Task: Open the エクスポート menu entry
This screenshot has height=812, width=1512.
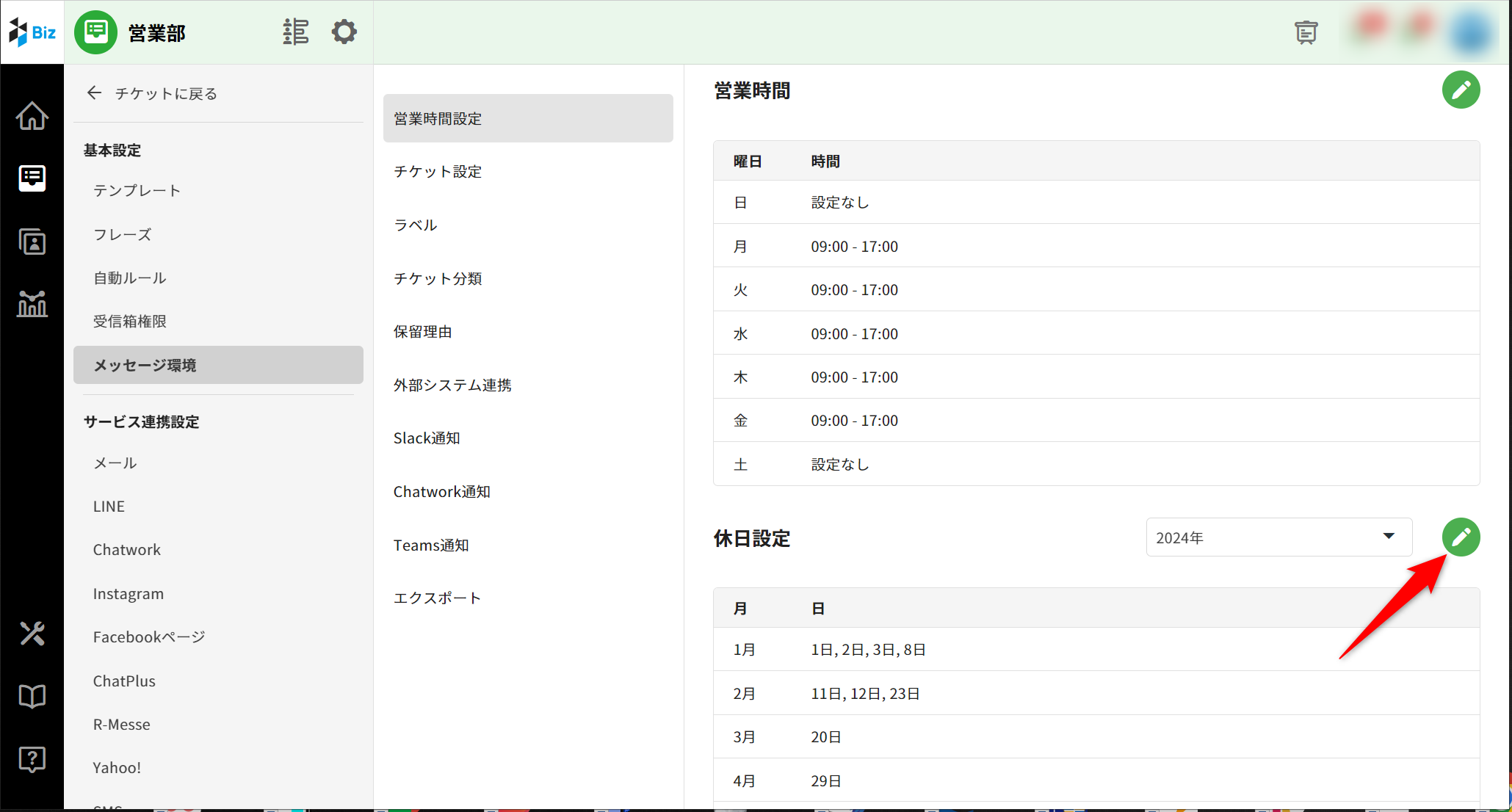Action: point(438,598)
